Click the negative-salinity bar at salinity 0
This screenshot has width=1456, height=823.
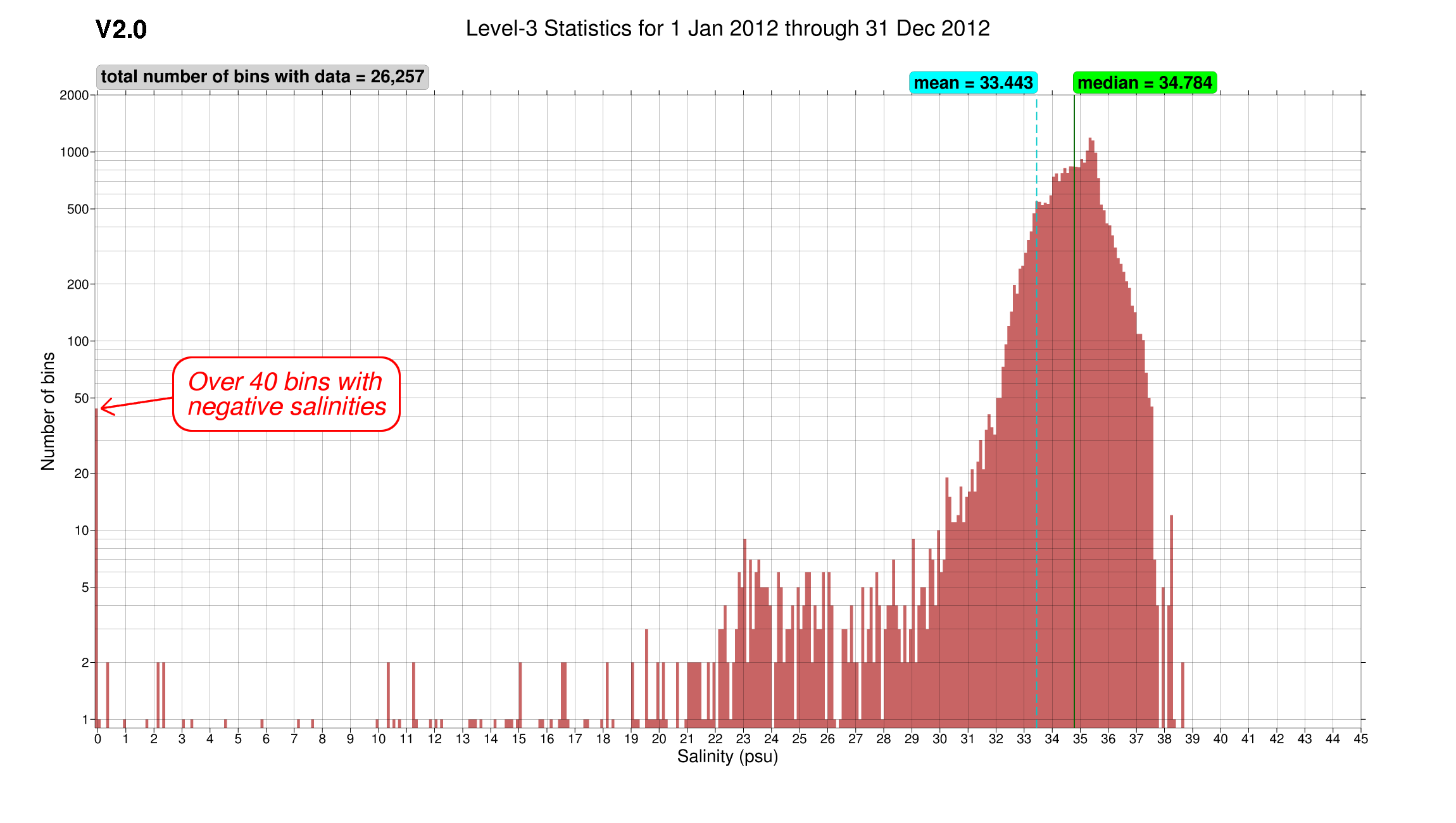coord(96,568)
